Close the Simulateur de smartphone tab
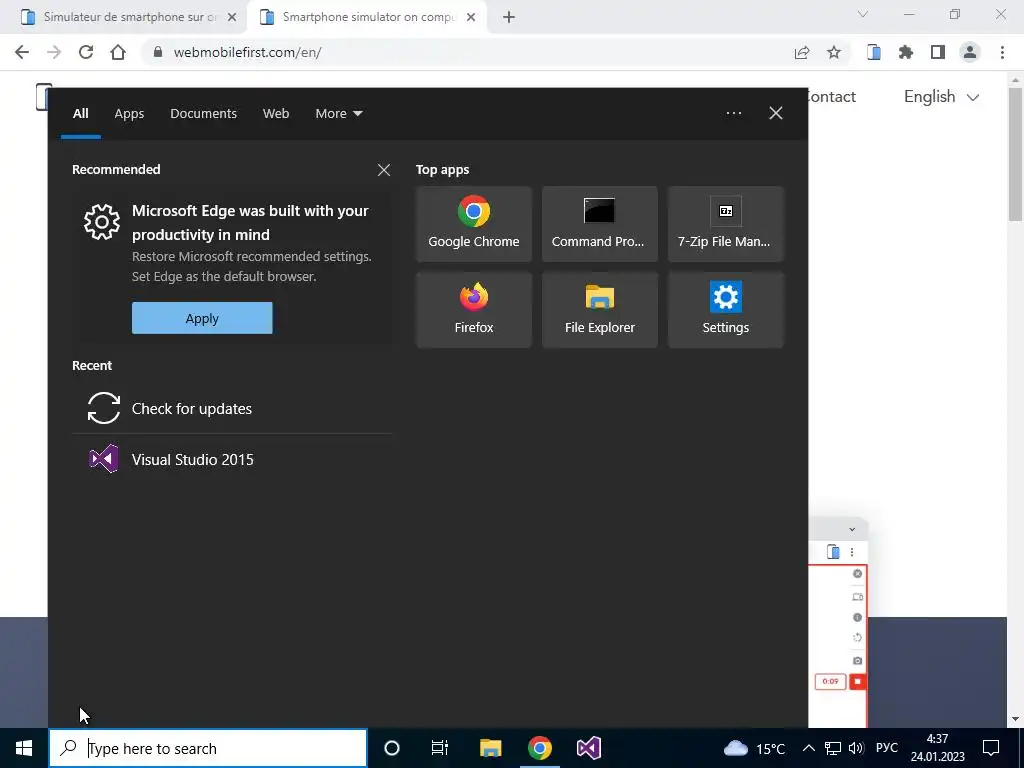The height and width of the screenshot is (768, 1024). coord(231,18)
